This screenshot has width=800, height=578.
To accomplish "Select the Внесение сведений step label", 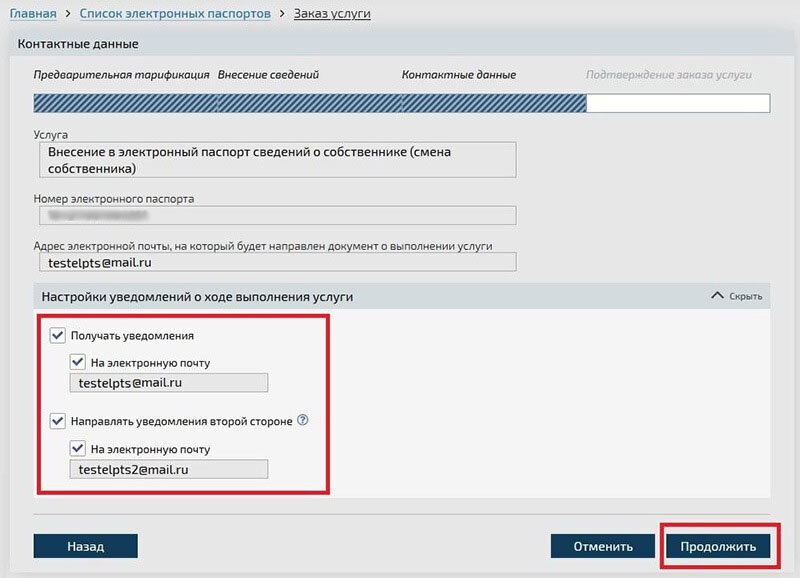I will tap(268, 74).
